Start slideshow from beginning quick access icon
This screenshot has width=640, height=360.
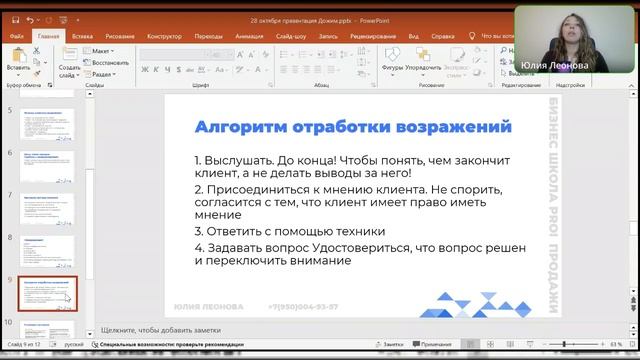pos(63,20)
